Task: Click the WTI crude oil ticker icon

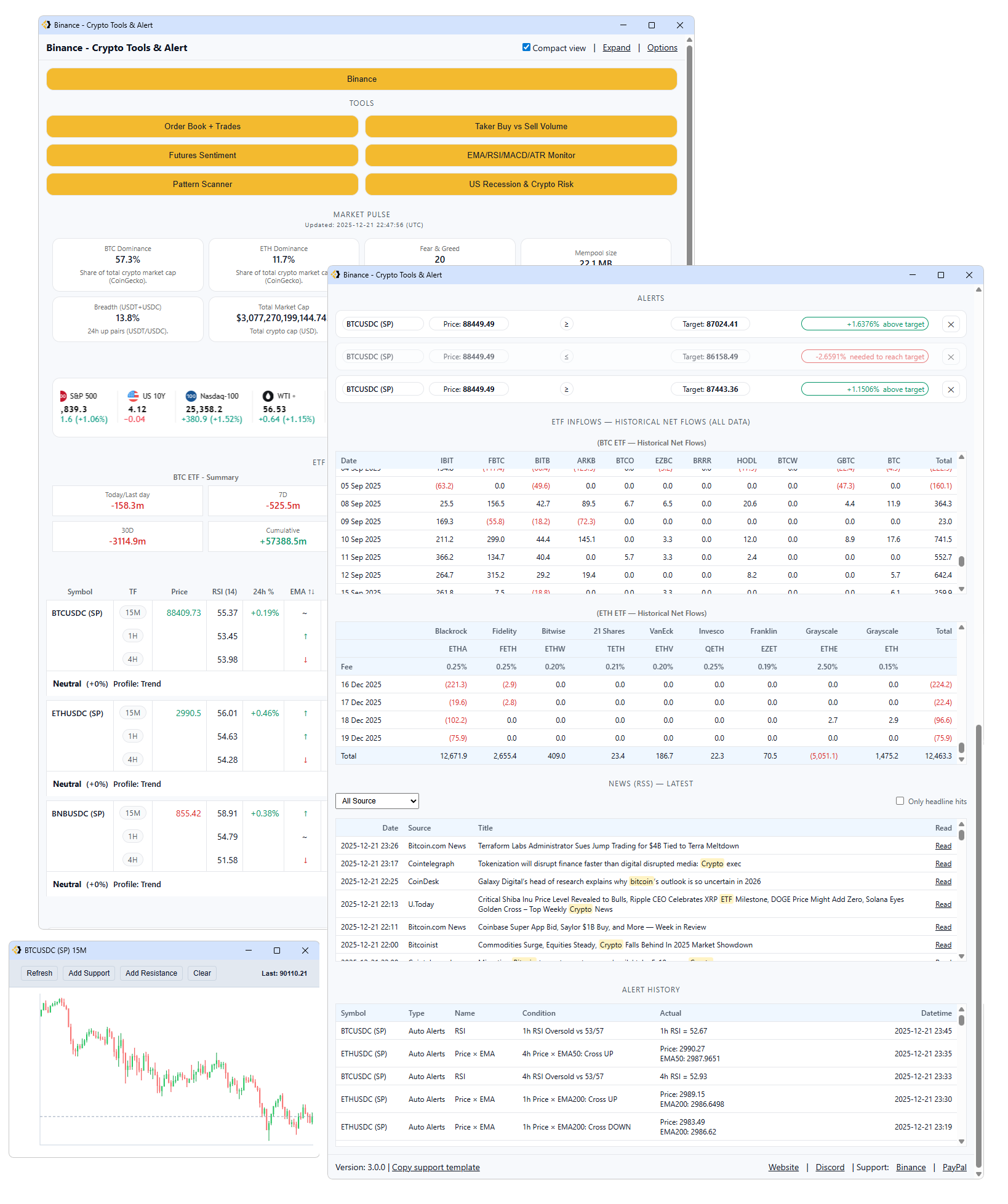Action: click(268, 396)
